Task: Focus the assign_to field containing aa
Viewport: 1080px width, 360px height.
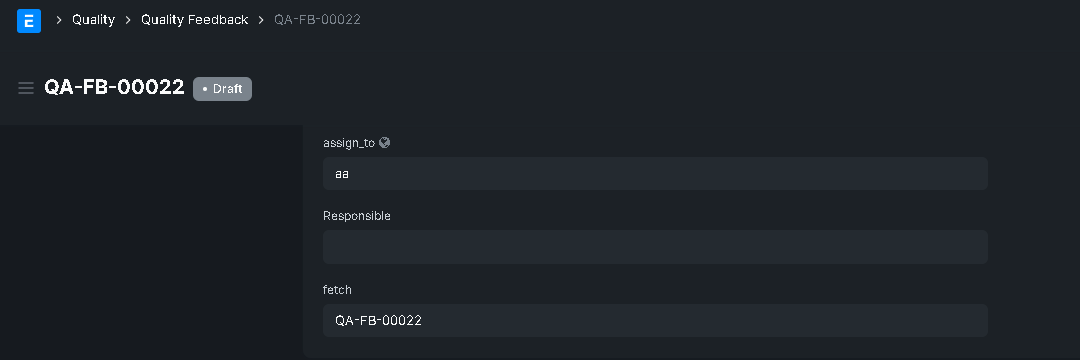Action: click(x=655, y=173)
